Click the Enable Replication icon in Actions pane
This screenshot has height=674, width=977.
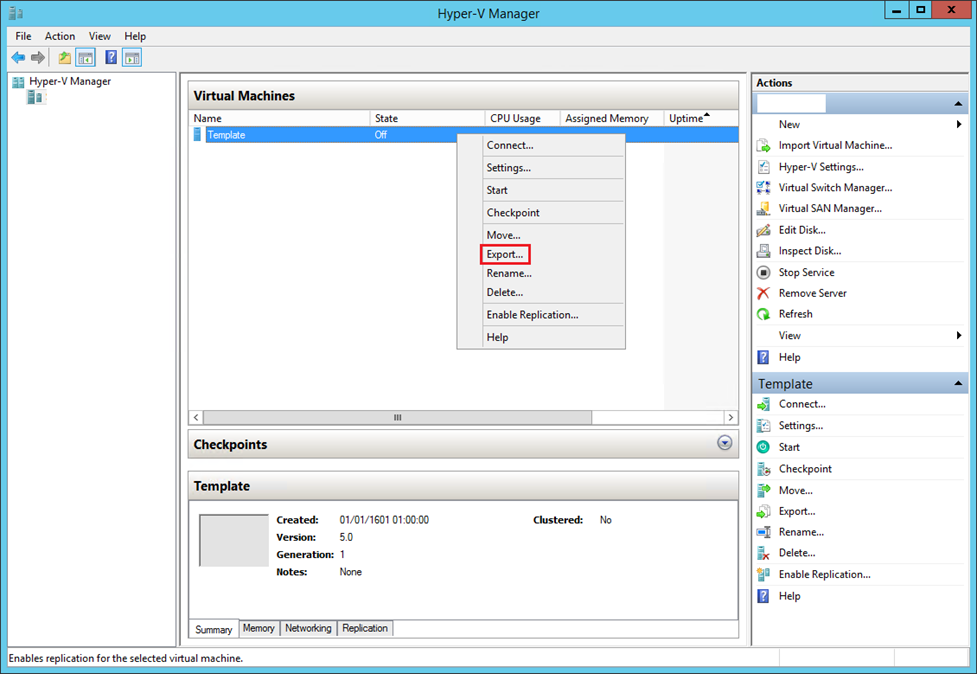pos(763,574)
